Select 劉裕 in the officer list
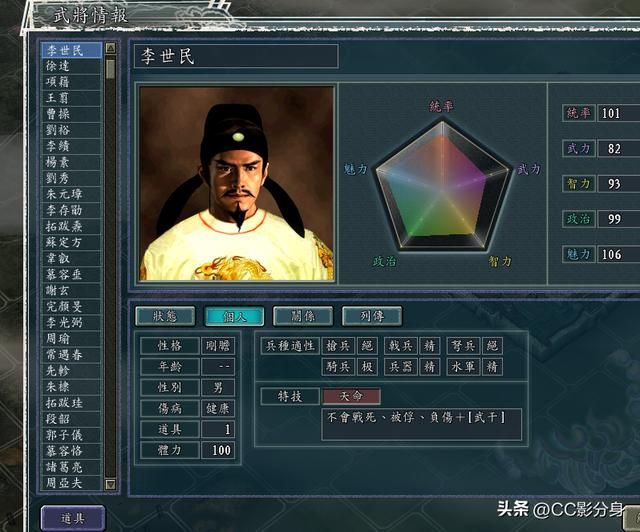 (71, 130)
